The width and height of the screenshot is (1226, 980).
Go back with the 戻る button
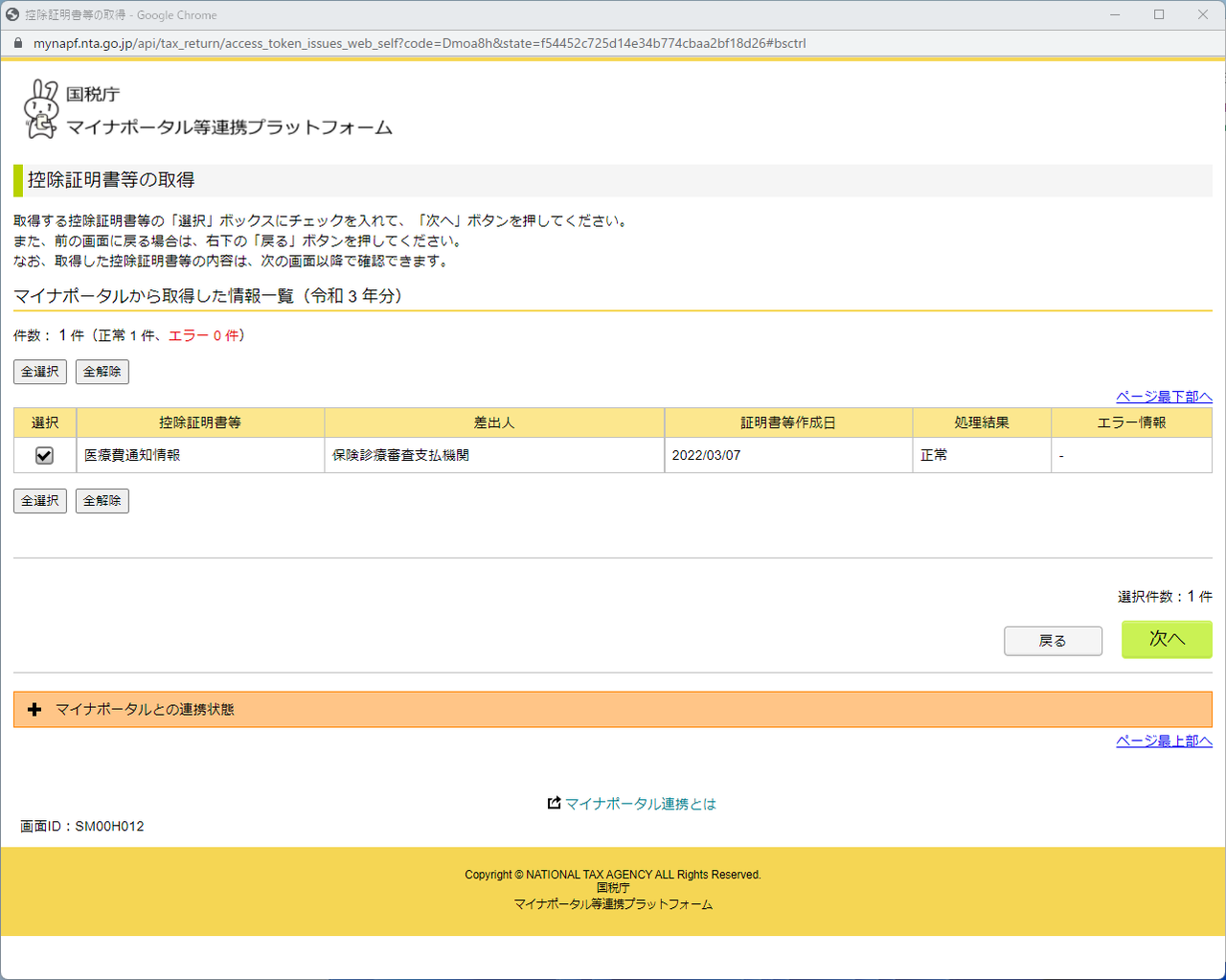1053,641
